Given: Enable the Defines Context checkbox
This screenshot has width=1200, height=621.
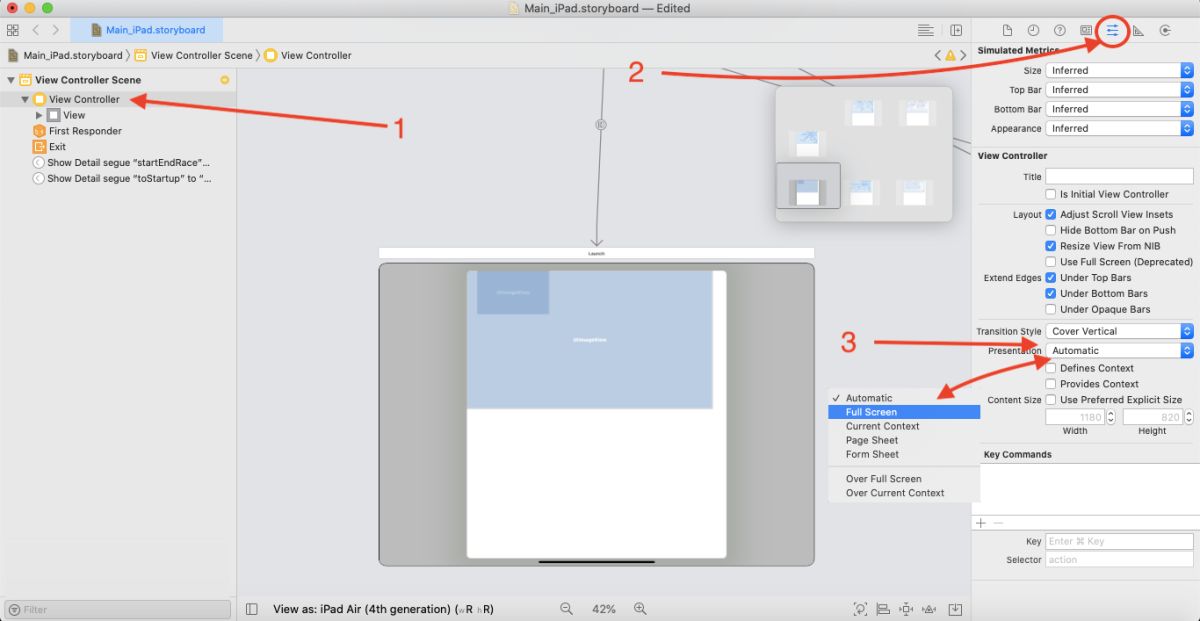Looking at the screenshot, I should click(1051, 368).
